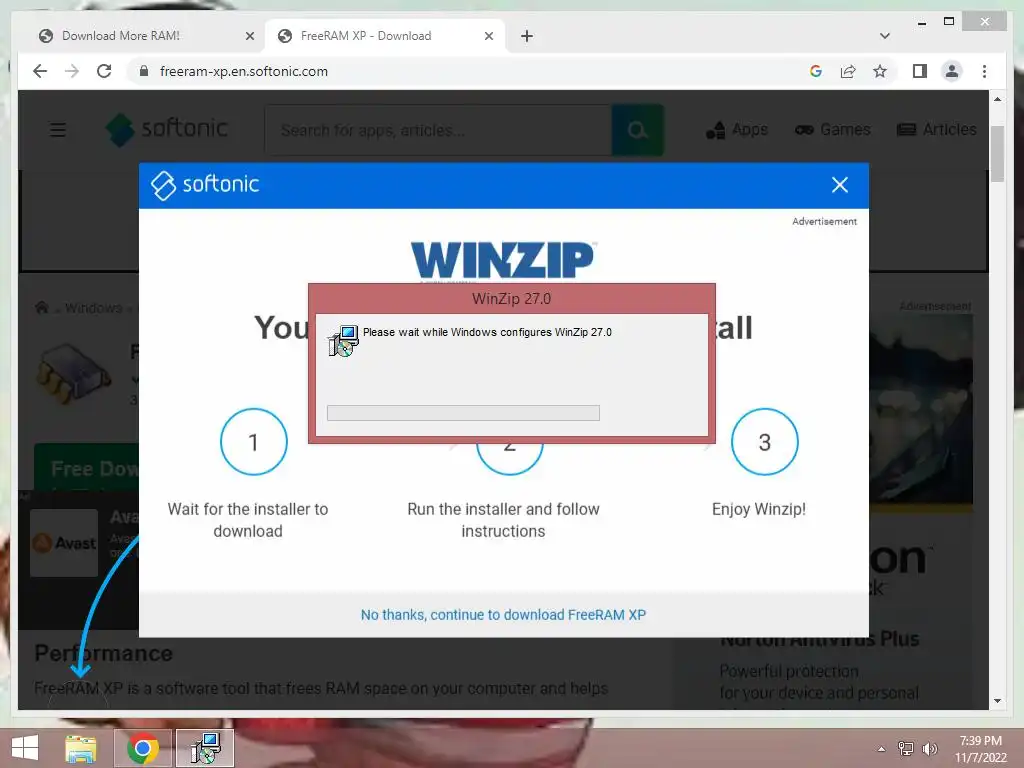Open File Explorer from the taskbar
Image resolution: width=1024 pixels, height=768 pixels.
(x=80, y=748)
